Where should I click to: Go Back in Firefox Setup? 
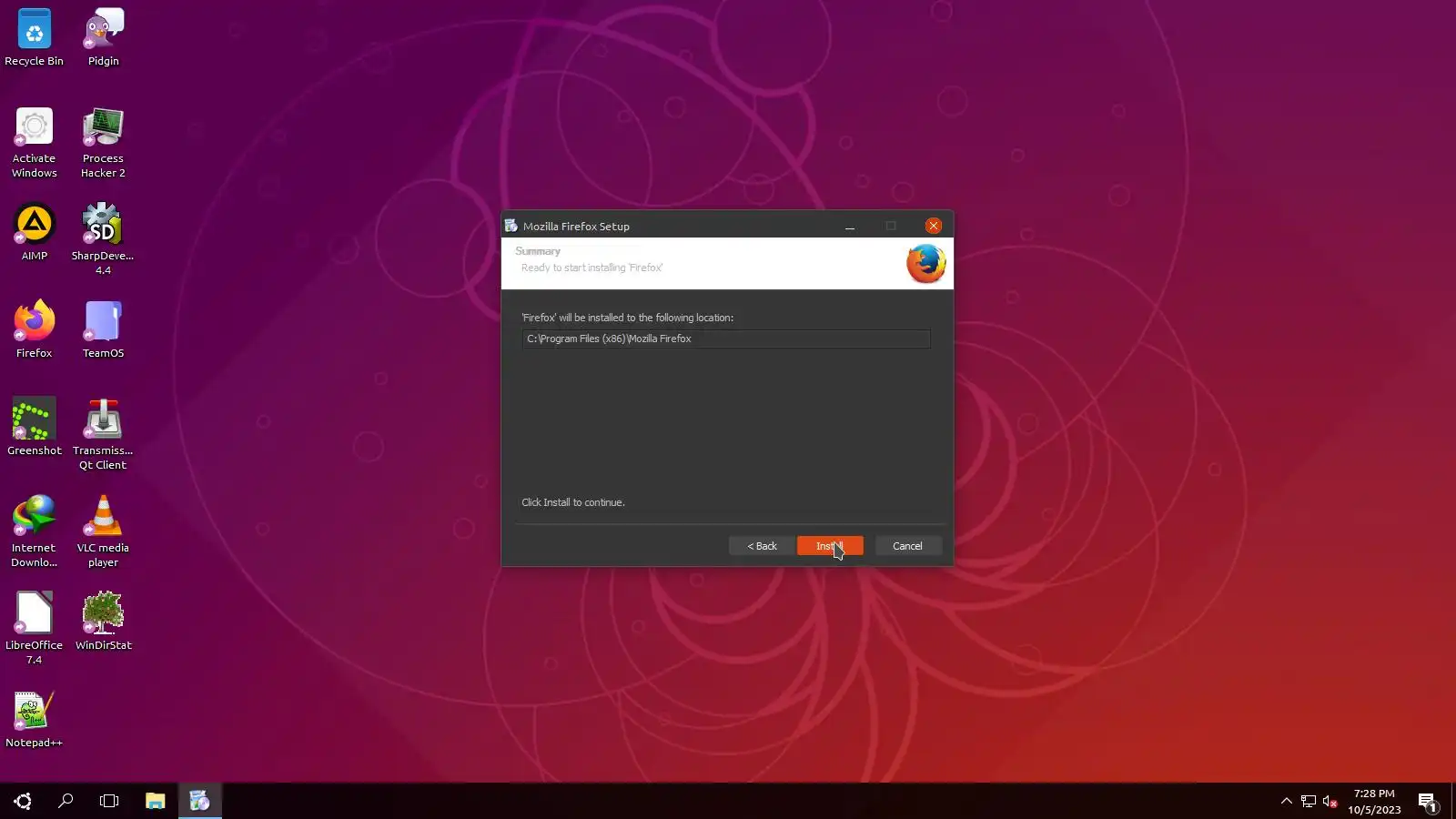click(x=763, y=546)
